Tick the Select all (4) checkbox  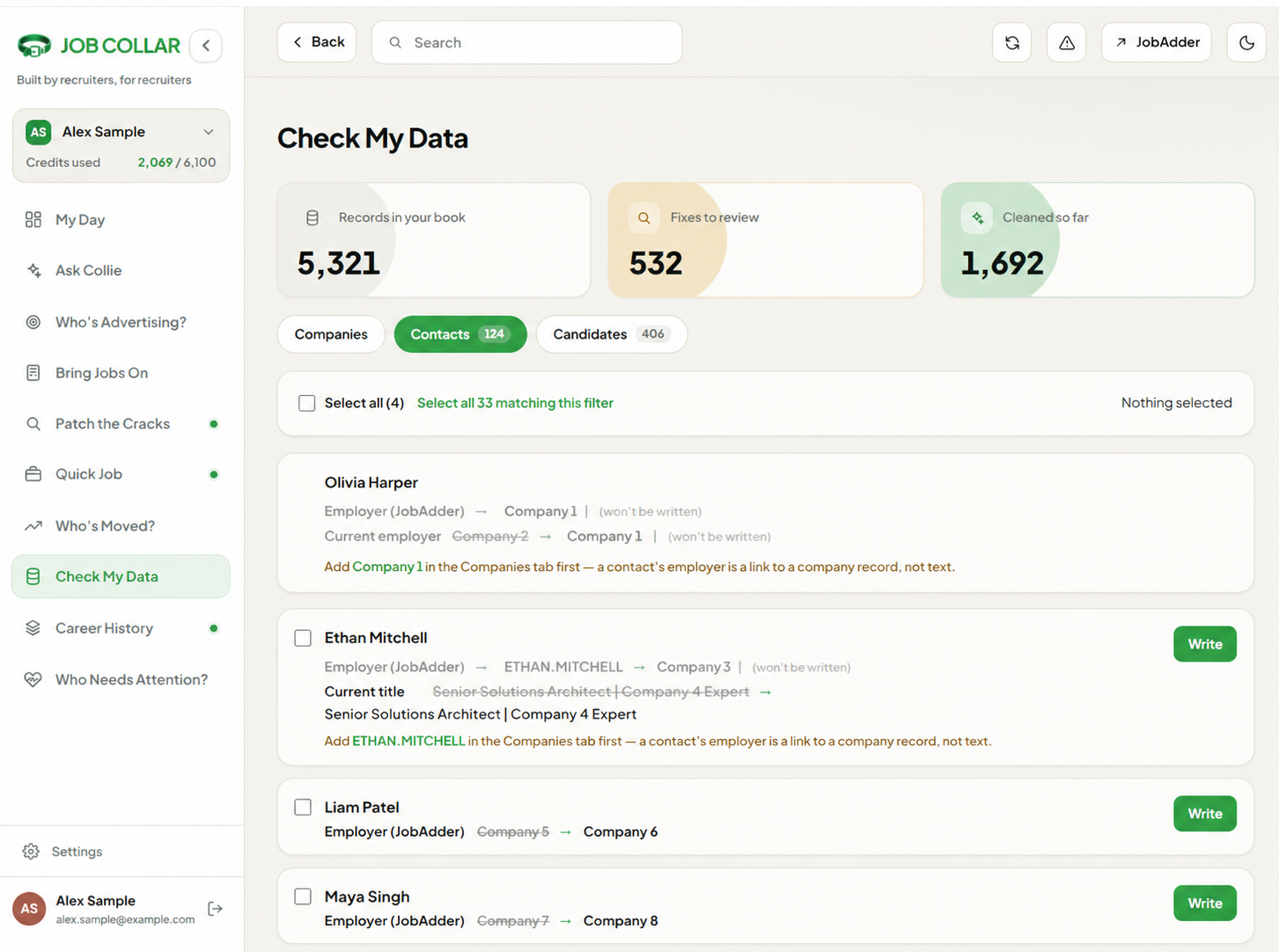click(306, 403)
